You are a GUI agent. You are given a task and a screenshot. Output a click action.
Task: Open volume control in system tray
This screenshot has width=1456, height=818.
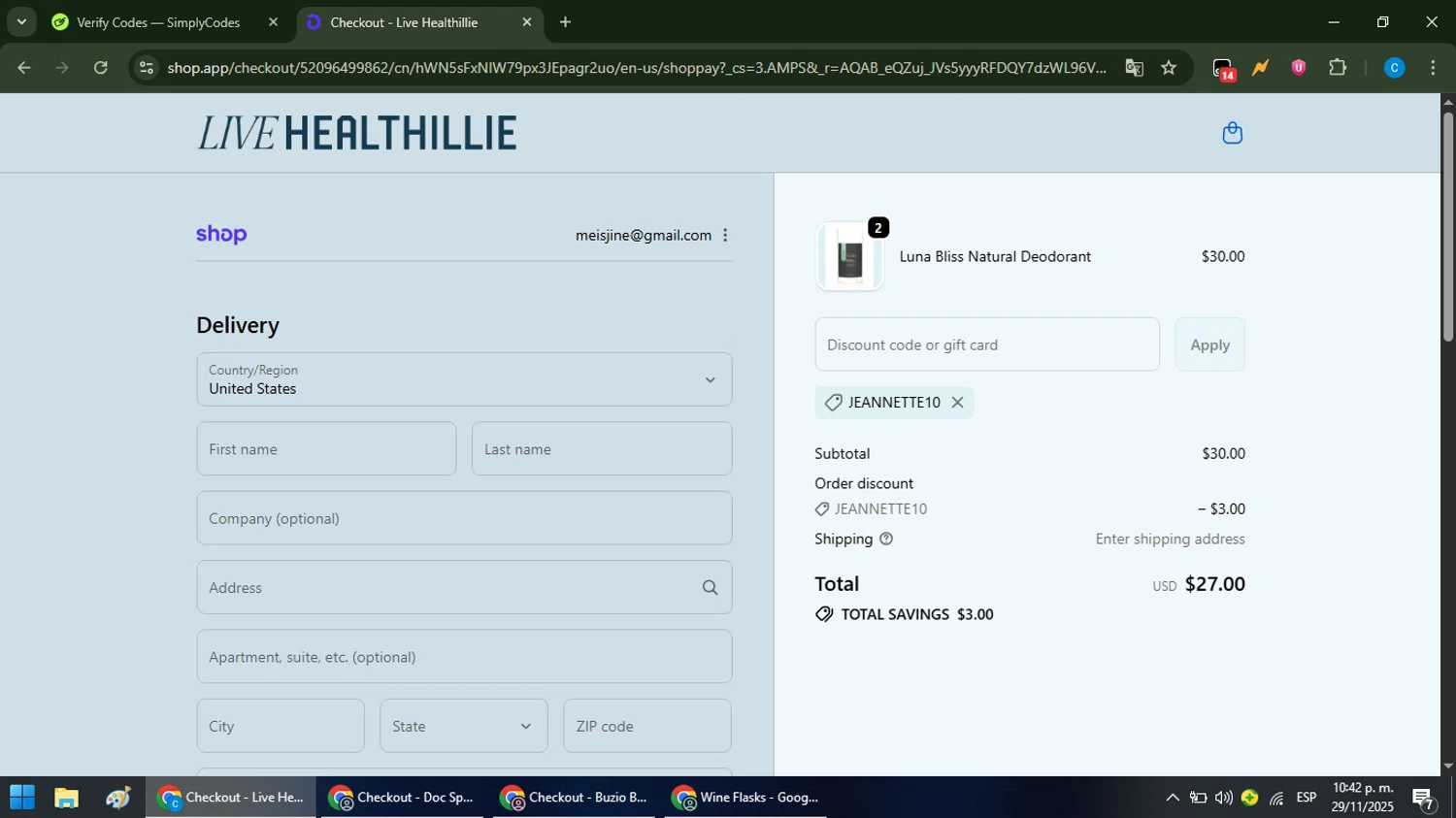[1224, 798]
